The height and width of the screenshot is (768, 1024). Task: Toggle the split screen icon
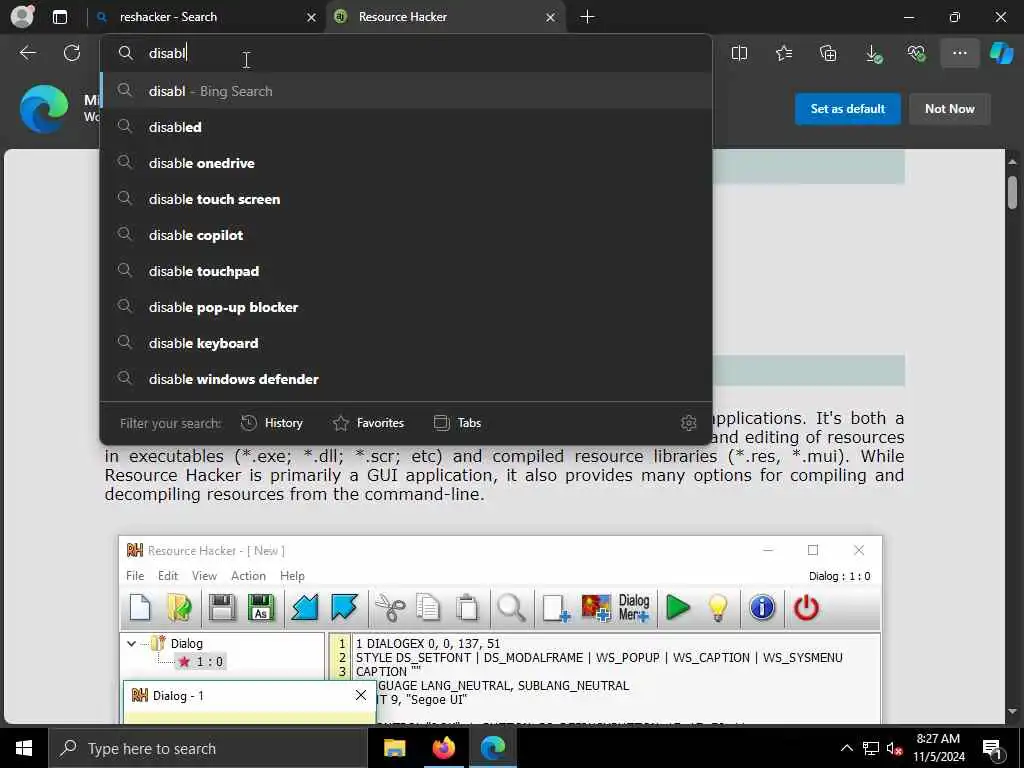(739, 54)
